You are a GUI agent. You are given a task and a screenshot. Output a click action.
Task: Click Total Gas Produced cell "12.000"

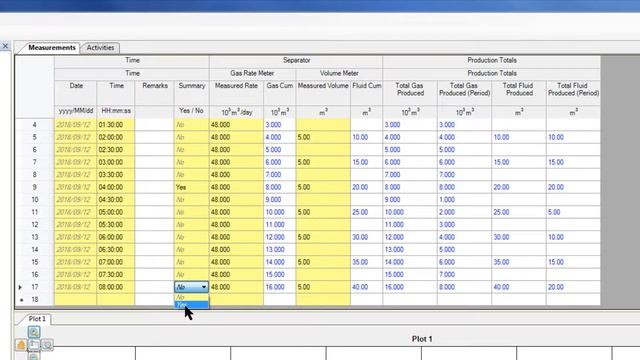410,237
